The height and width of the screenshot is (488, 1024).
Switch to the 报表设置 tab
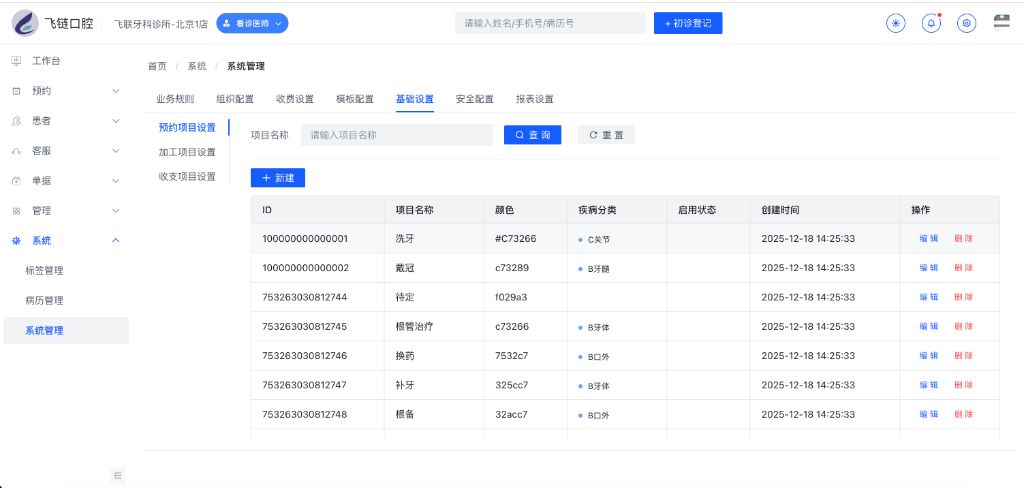(x=535, y=99)
